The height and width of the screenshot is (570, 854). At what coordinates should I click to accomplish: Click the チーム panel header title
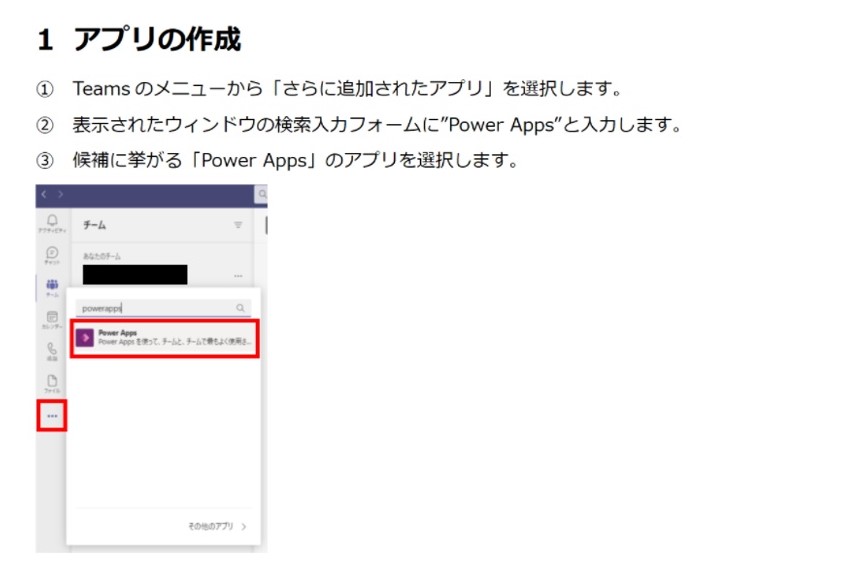click(x=95, y=225)
